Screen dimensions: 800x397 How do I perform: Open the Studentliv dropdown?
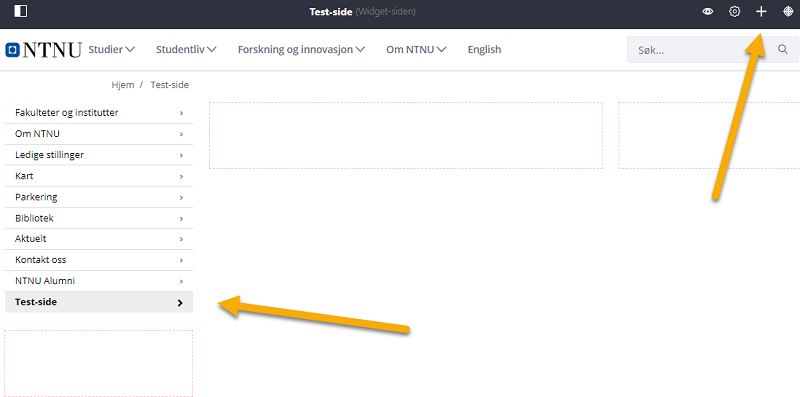[186, 49]
